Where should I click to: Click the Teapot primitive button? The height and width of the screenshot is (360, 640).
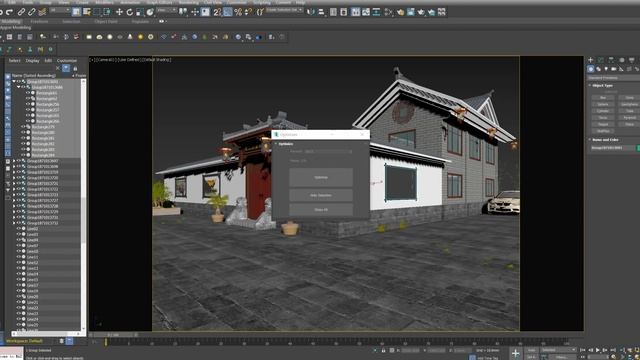coord(603,124)
